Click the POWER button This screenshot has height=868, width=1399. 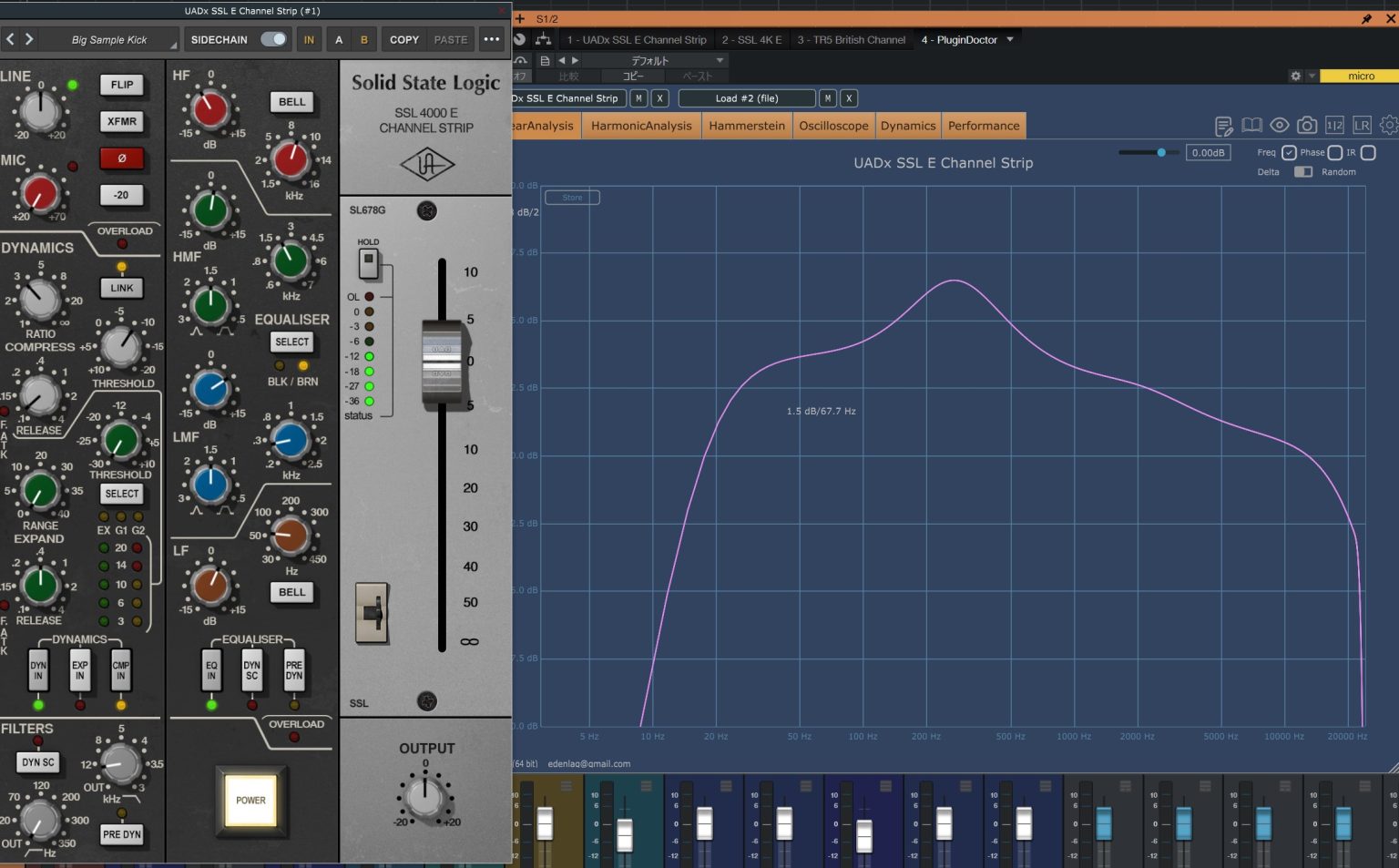pyautogui.click(x=251, y=800)
